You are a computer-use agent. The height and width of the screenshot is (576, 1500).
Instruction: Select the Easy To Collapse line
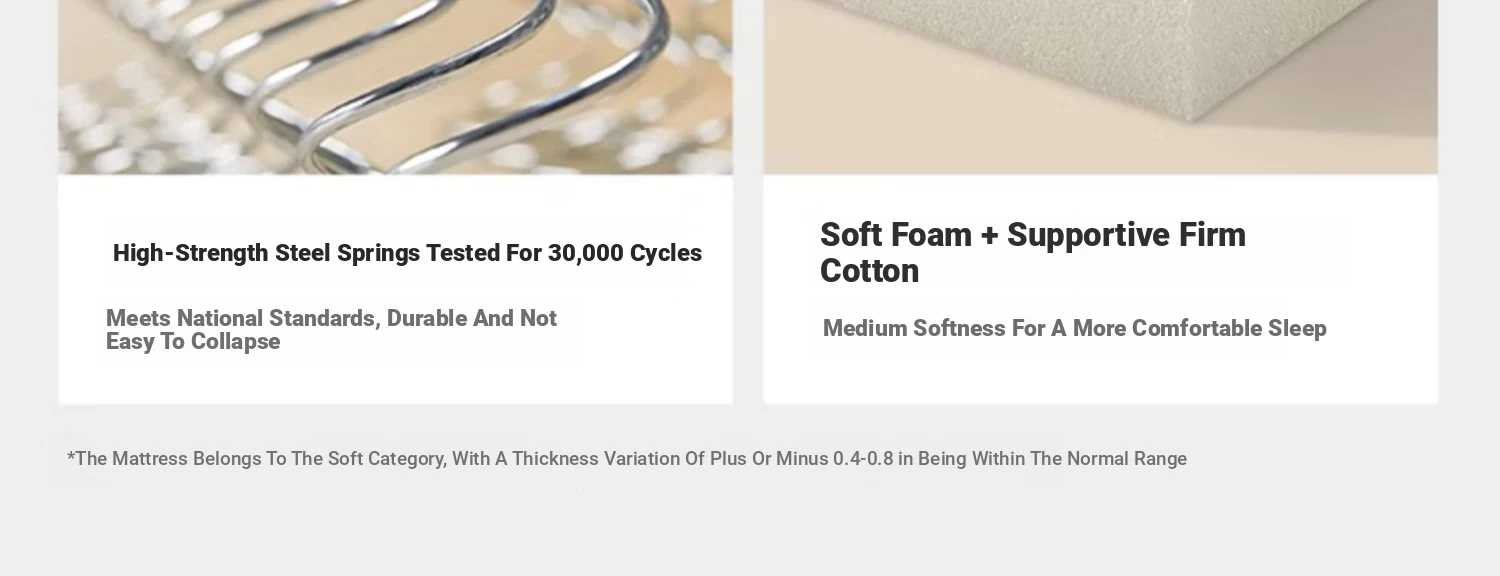[193, 342]
